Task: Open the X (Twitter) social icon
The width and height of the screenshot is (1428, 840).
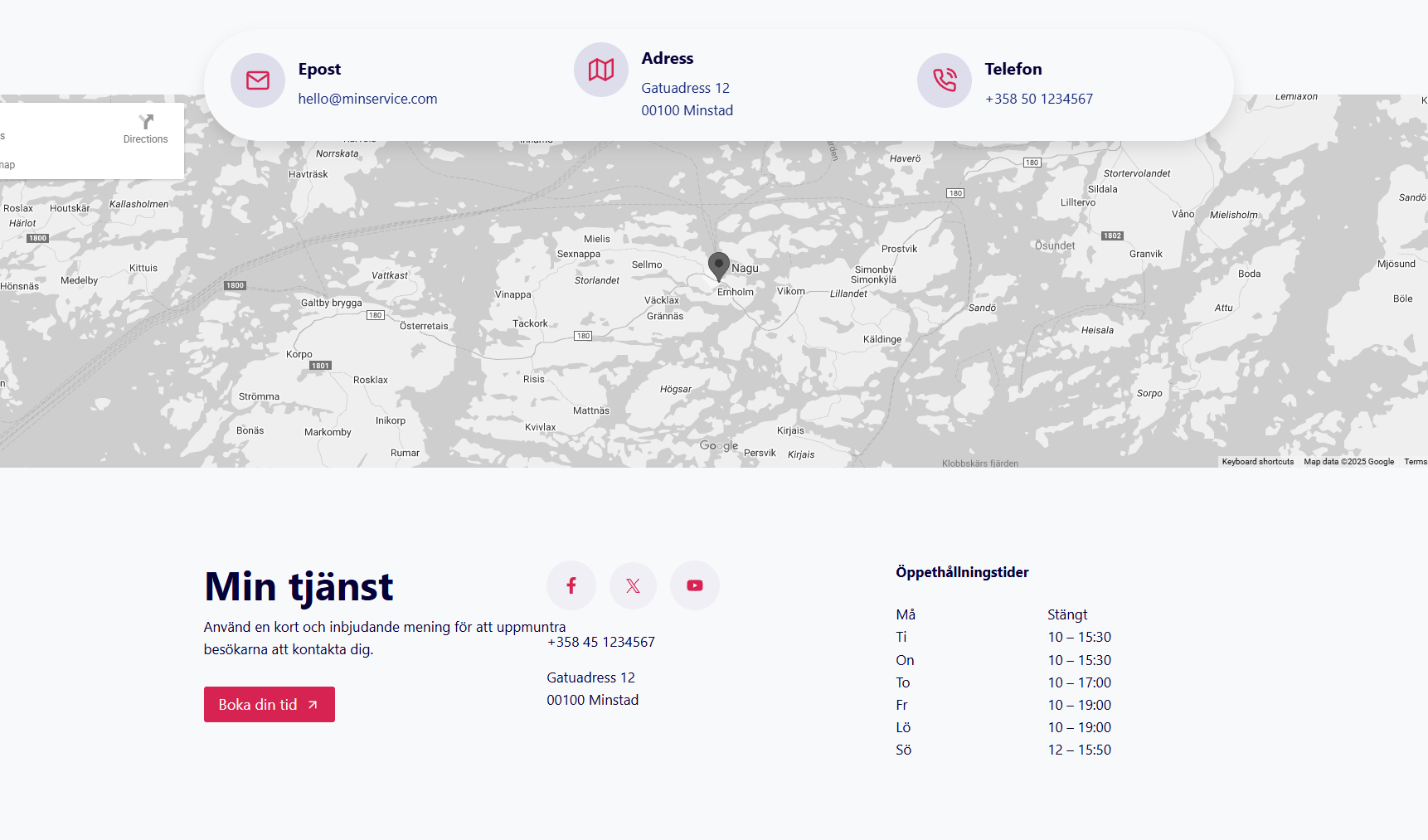Action: pyautogui.click(x=633, y=585)
